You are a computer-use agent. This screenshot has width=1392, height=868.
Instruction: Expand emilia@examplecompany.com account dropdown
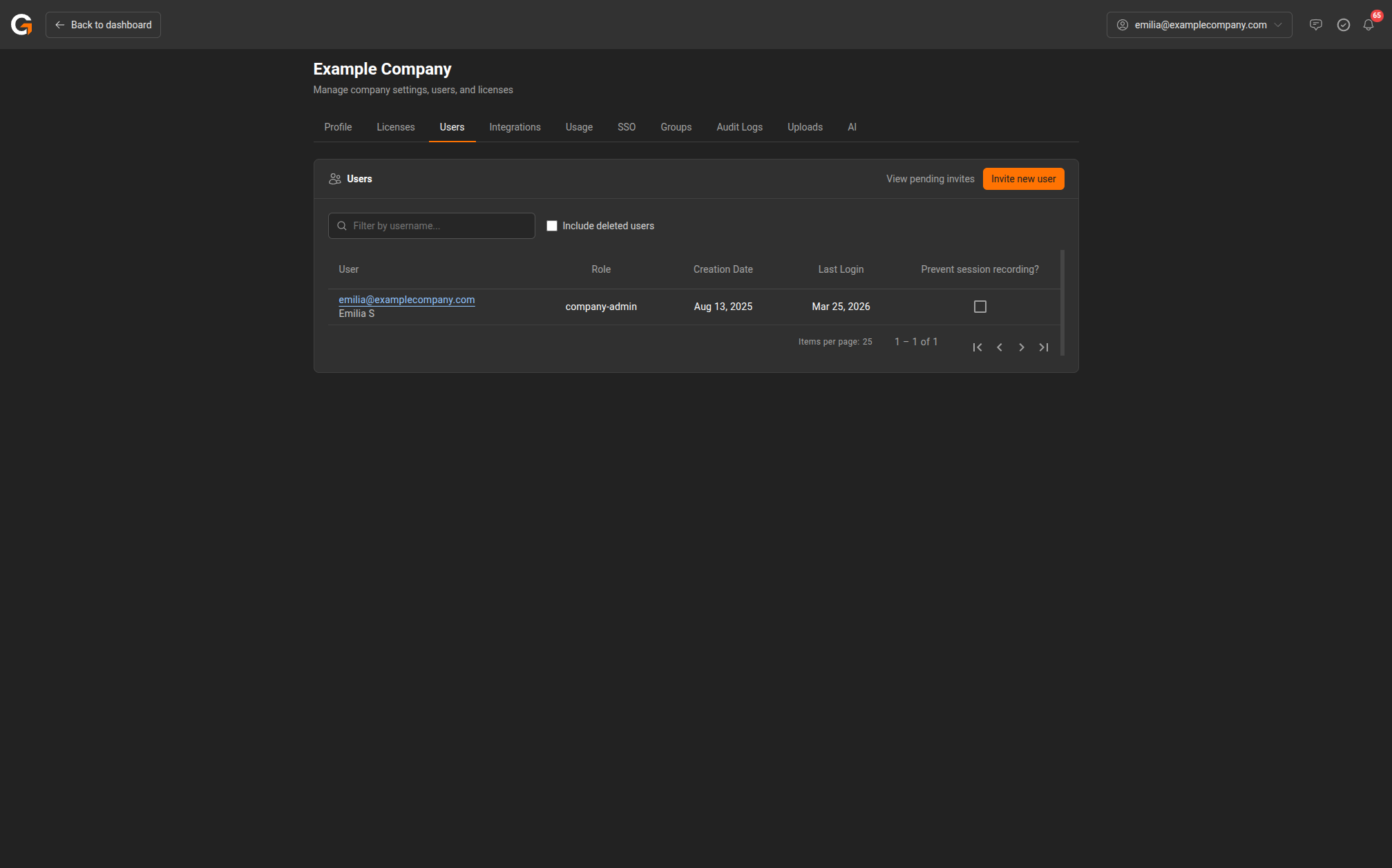[x=1199, y=25]
